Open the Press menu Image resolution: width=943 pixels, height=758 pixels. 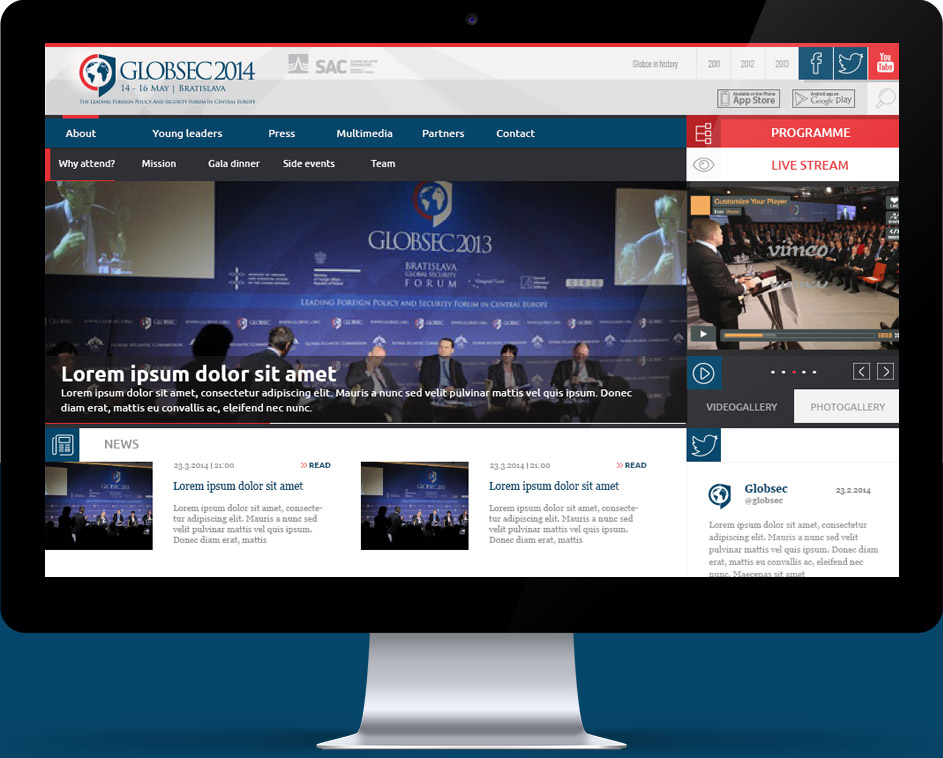pos(281,134)
